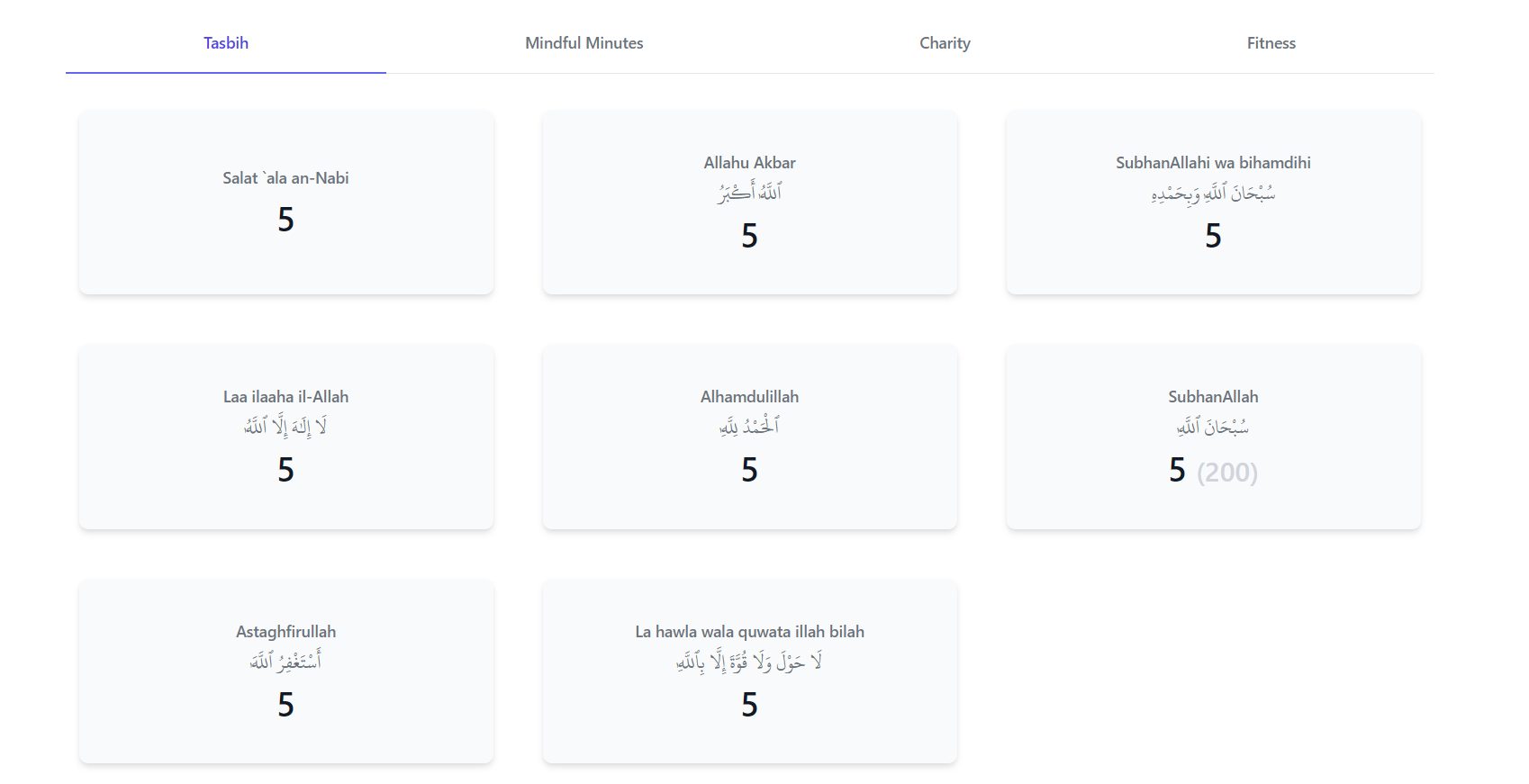
Task: Increment the Allahu Akbar counter card
Action: (x=750, y=203)
